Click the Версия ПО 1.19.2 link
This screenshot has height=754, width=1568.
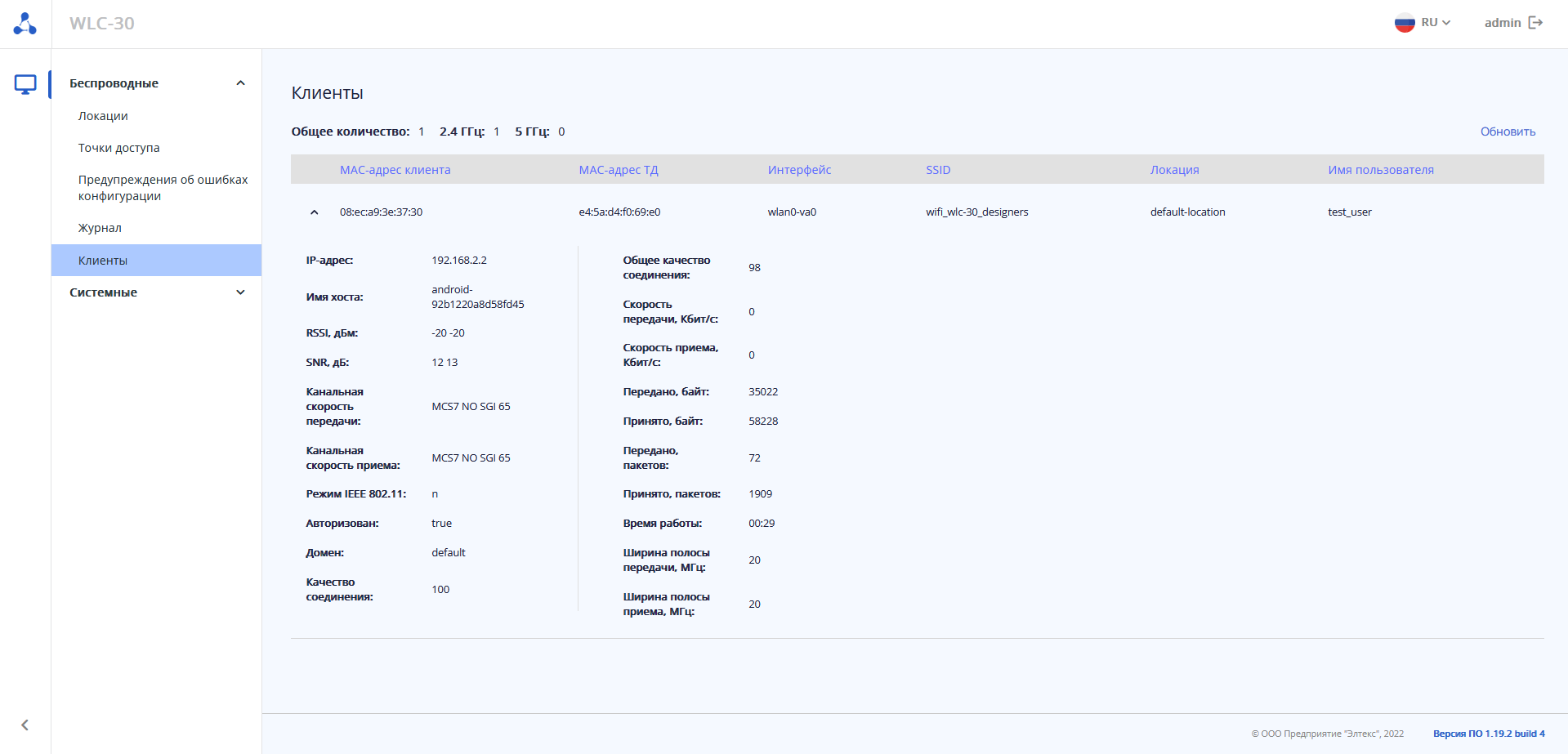1489,734
